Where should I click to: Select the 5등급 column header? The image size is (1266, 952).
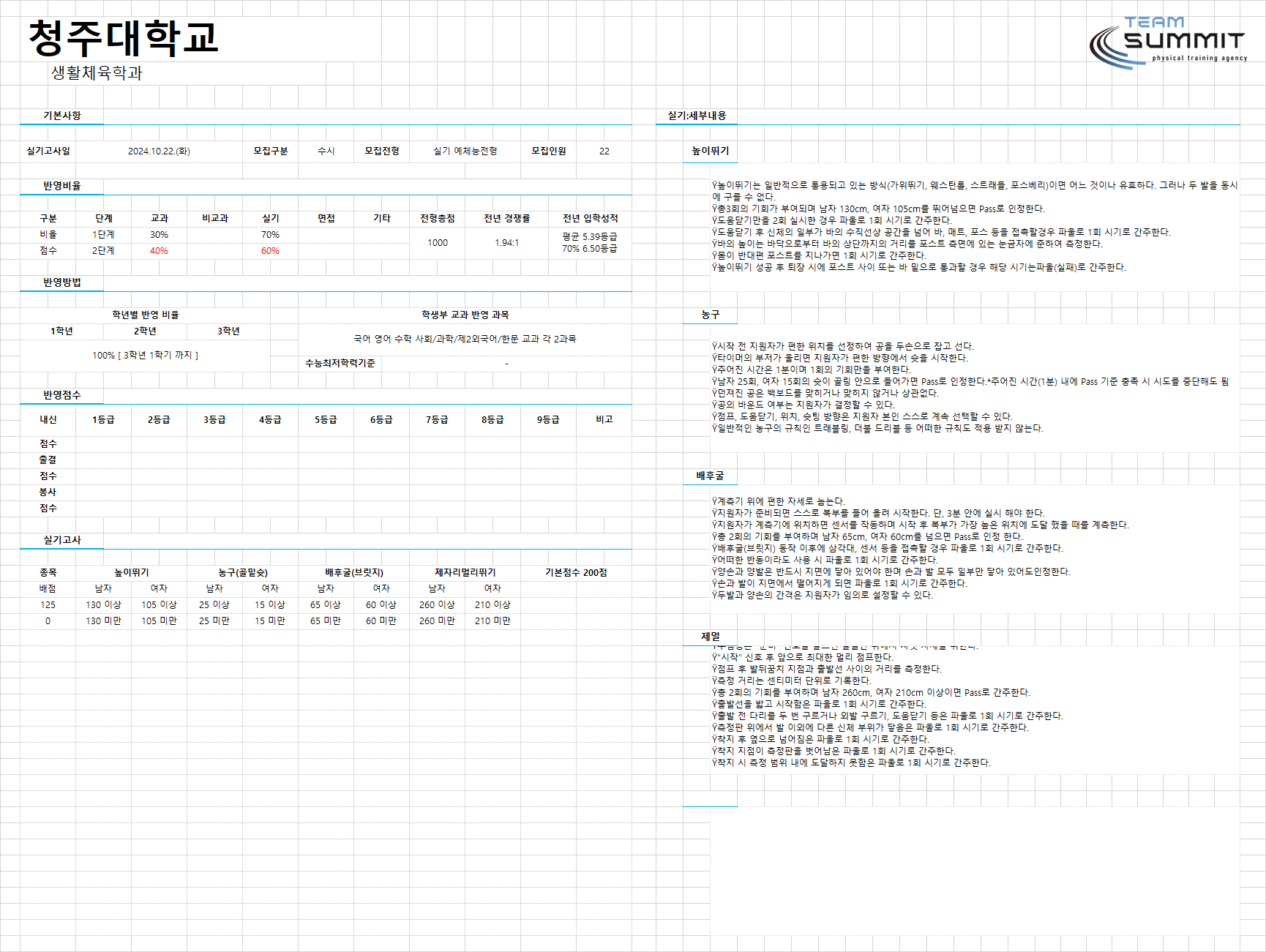pyautogui.click(x=326, y=419)
